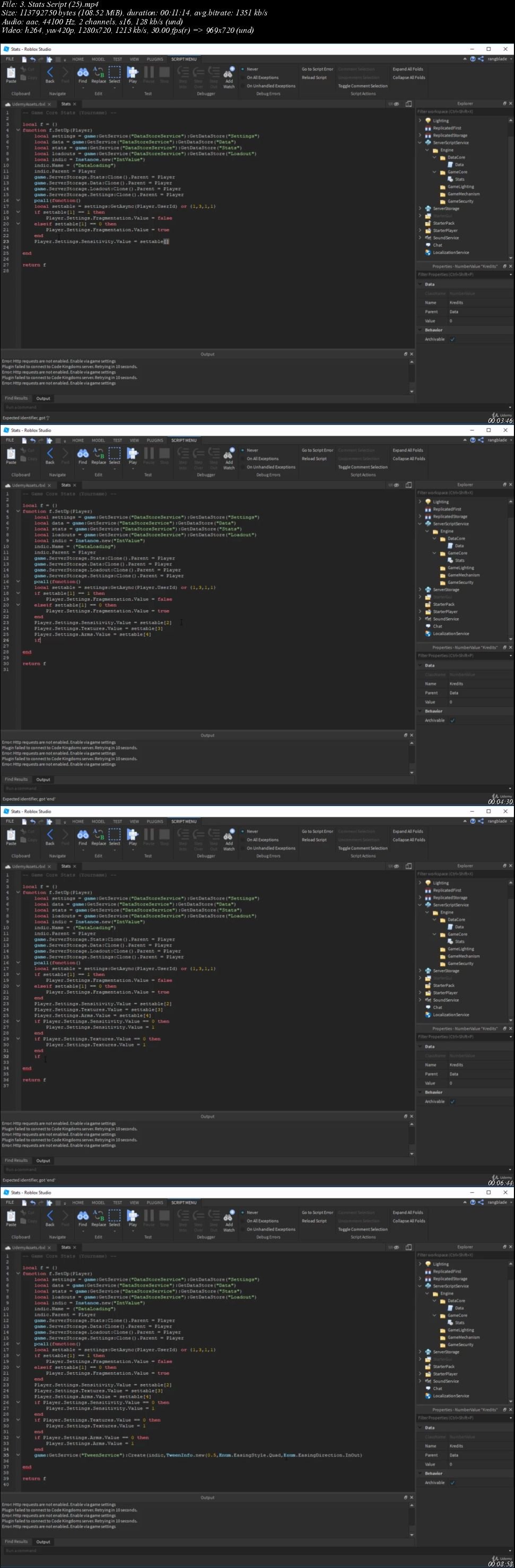The image size is (515, 1568).
Task: Click the Play icon in the 00:03:46 frame
Action: tap(132, 73)
